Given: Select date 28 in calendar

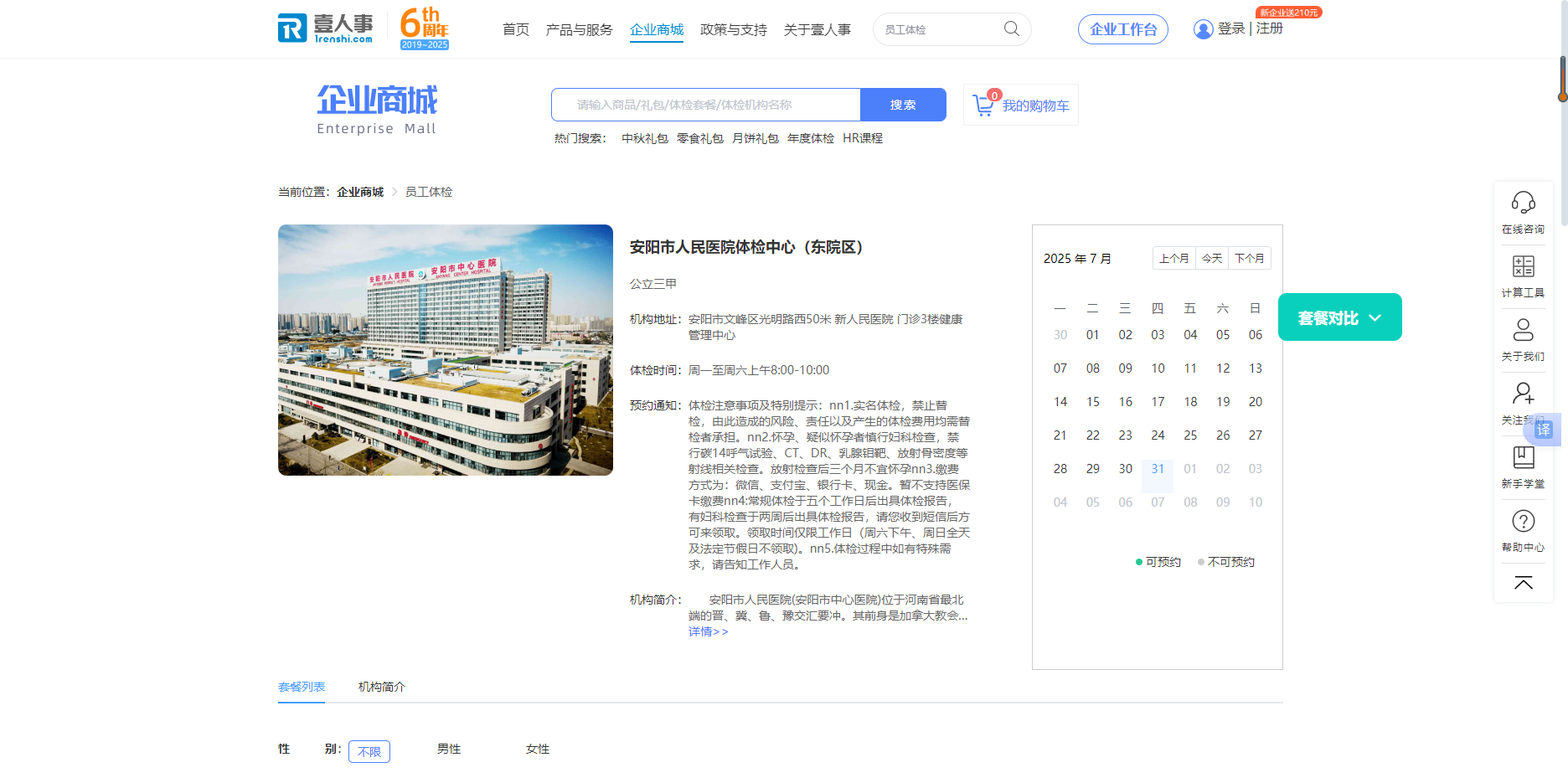Looking at the screenshot, I should [1060, 469].
